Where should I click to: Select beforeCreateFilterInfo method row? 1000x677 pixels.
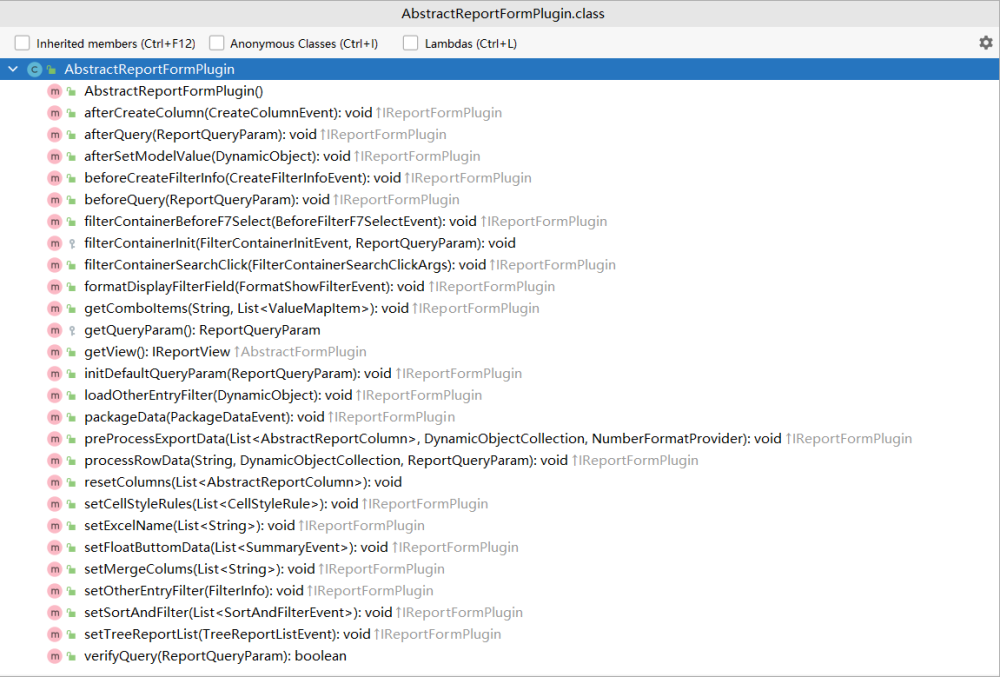coord(499,178)
